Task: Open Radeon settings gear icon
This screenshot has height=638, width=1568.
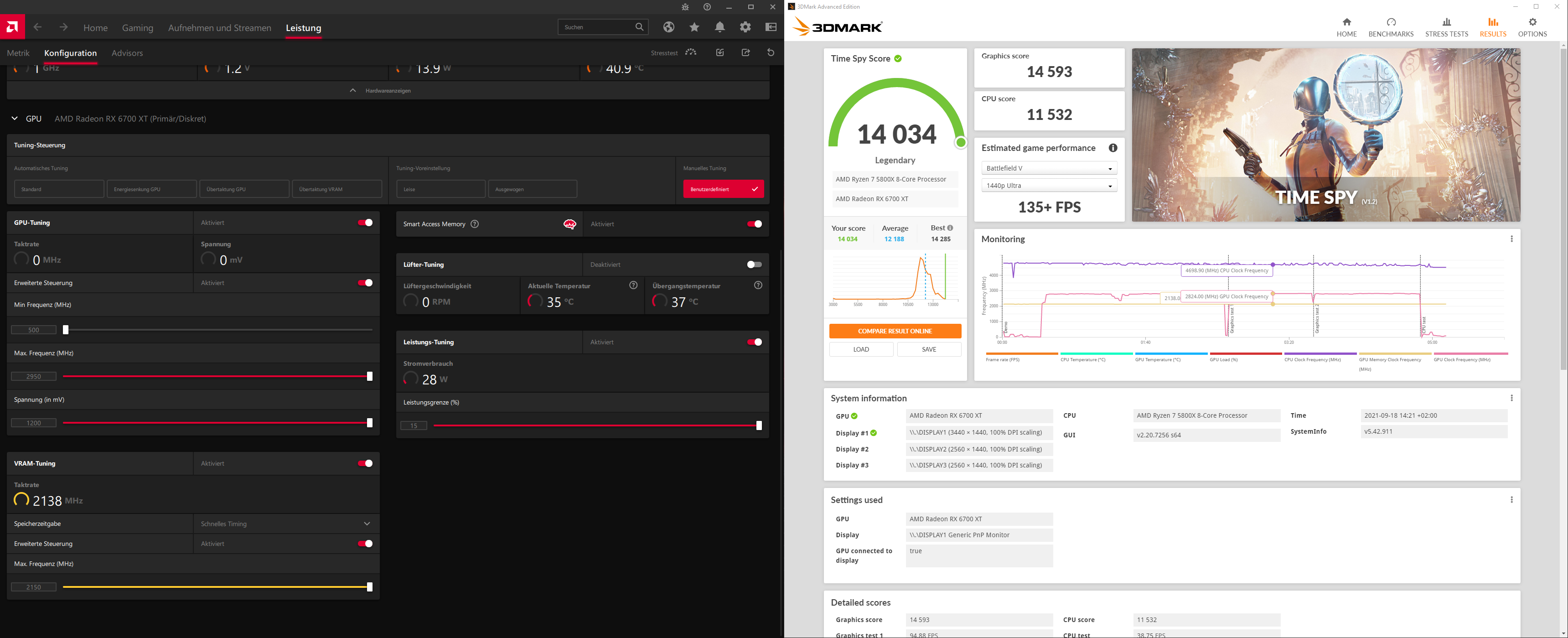Action: (x=745, y=27)
